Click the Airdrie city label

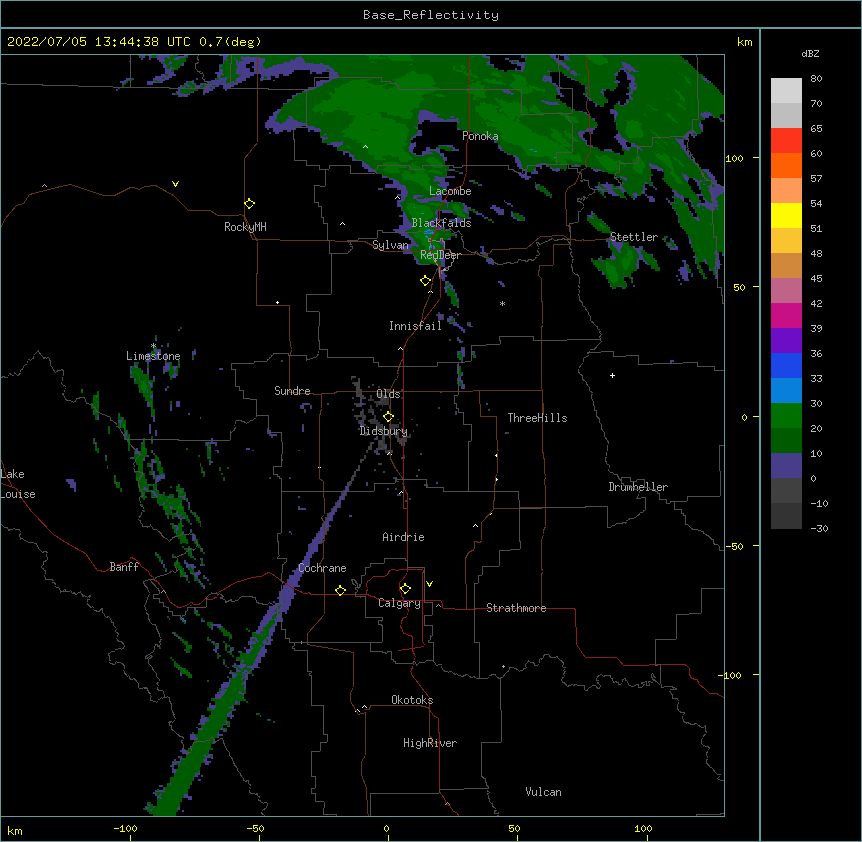coord(403,537)
